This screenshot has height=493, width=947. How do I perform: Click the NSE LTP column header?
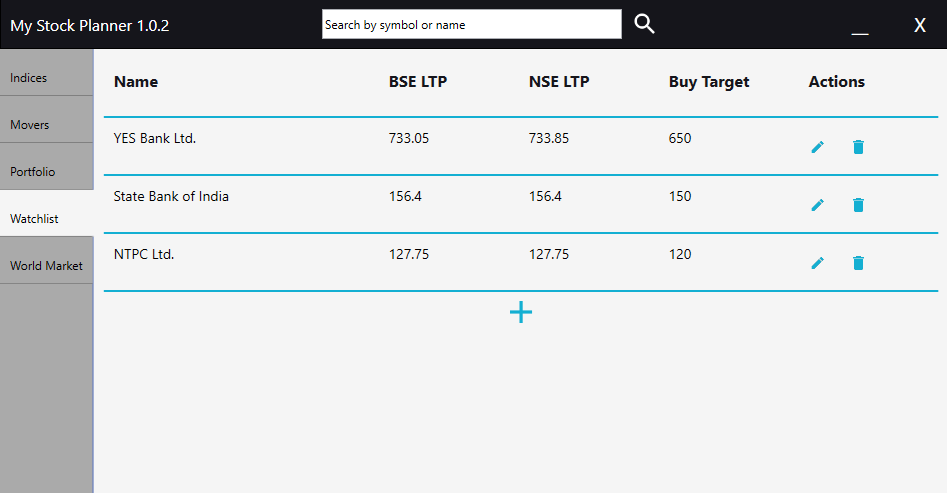coord(559,82)
